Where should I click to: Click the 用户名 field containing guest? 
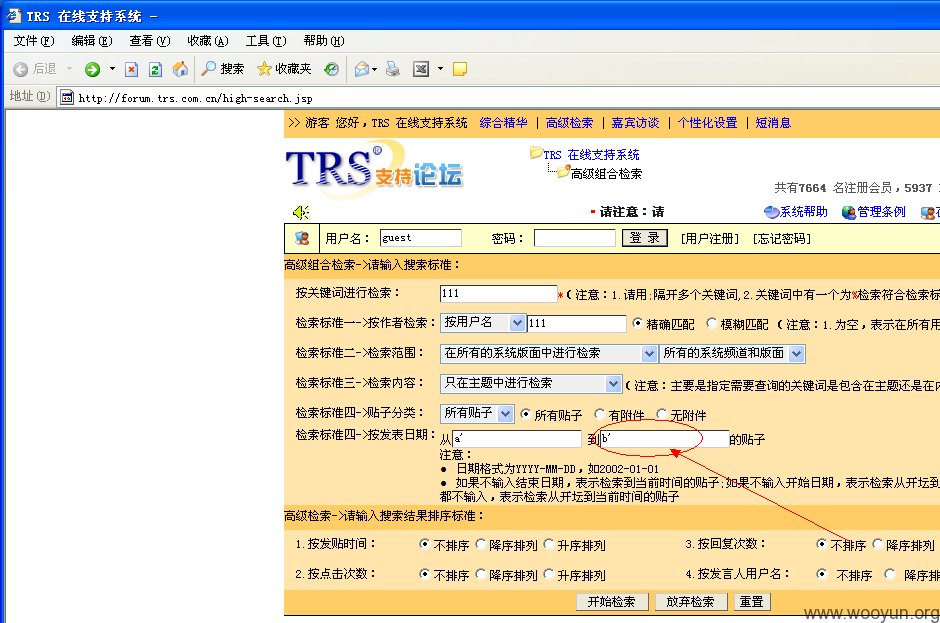tap(421, 238)
